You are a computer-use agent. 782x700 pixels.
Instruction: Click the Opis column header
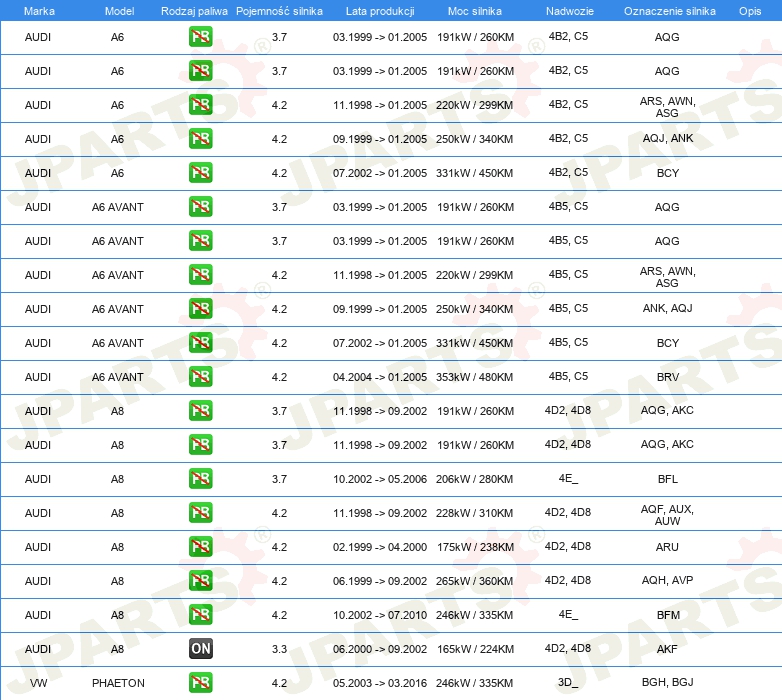pos(749,10)
